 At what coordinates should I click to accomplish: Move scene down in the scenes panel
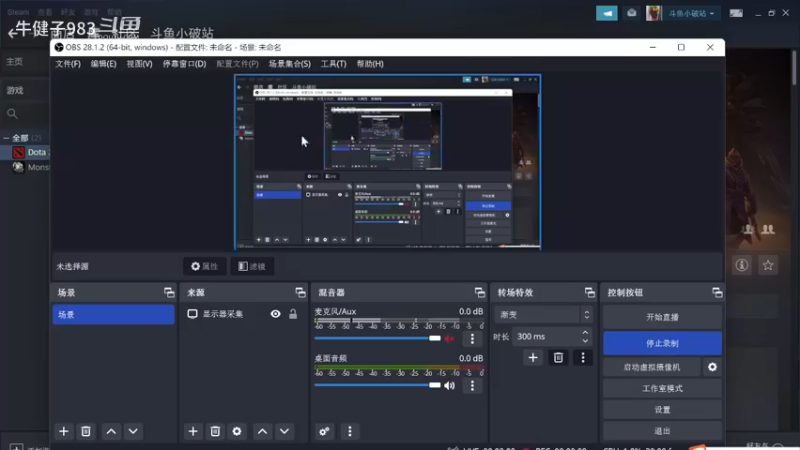coord(133,431)
